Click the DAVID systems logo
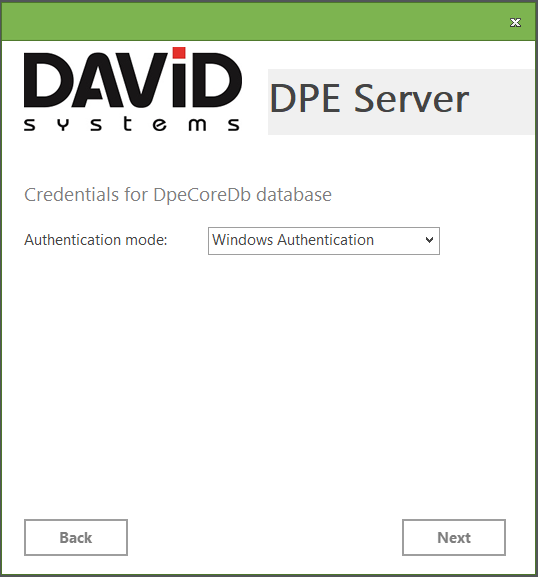538x577 pixels. (x=133, y=89)
